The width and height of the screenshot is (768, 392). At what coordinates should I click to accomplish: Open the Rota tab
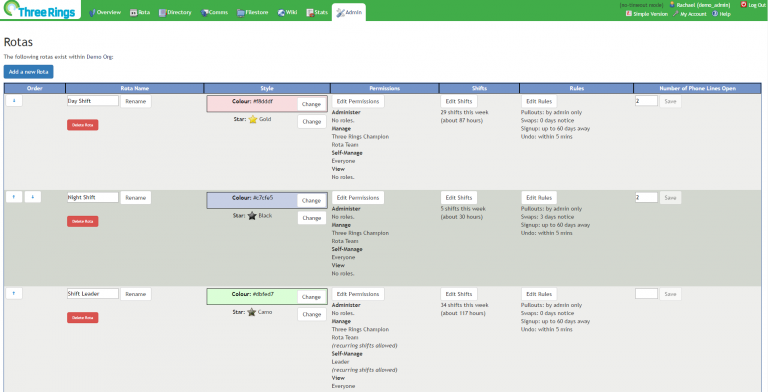pyautogui.click(x=140, y=12)
